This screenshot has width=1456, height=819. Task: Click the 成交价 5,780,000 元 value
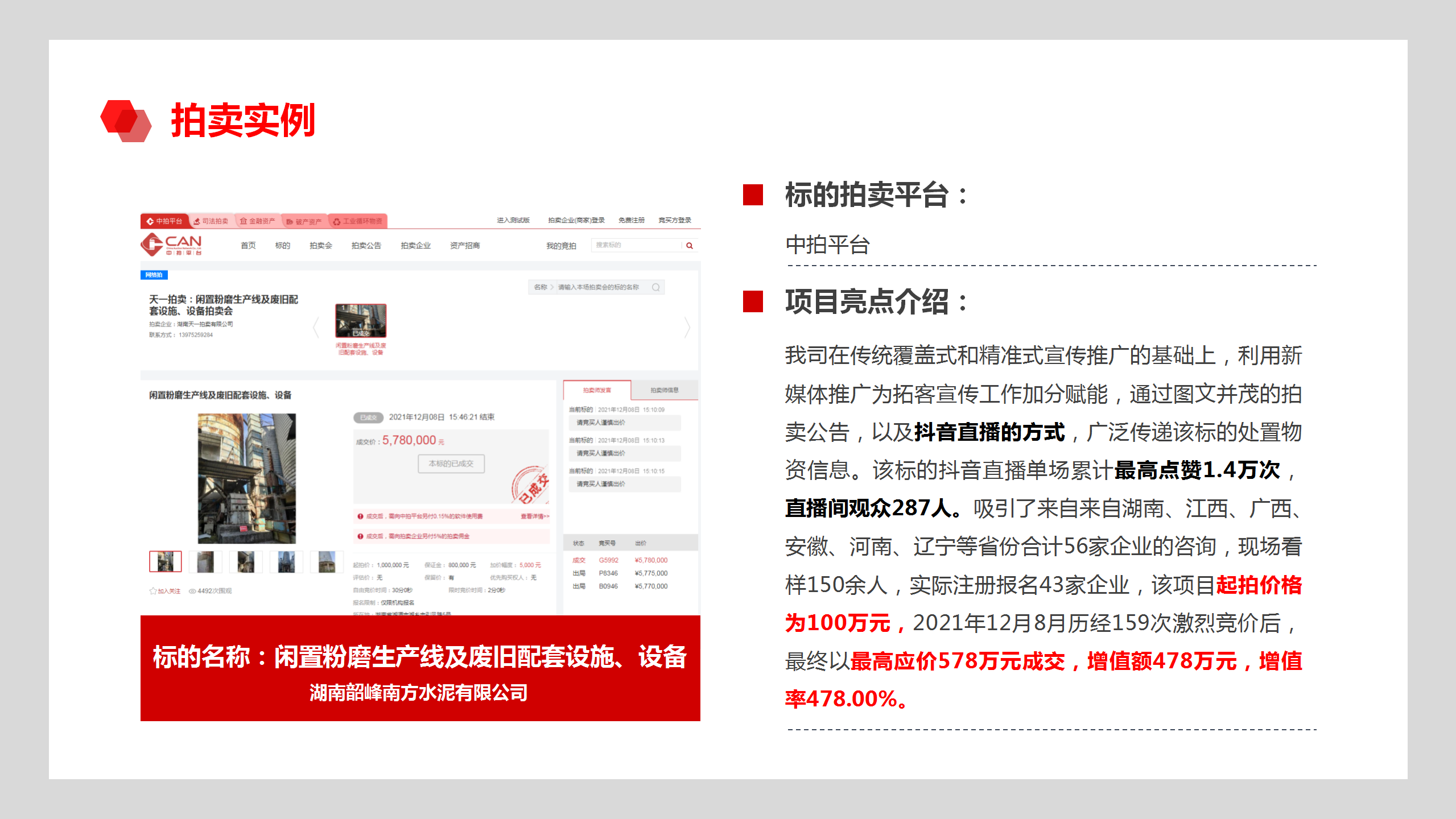click(x=413, y=441)
